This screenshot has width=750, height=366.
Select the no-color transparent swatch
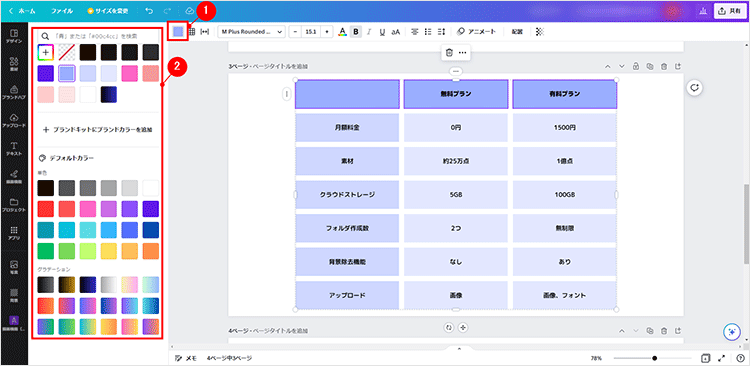(66, 52)
